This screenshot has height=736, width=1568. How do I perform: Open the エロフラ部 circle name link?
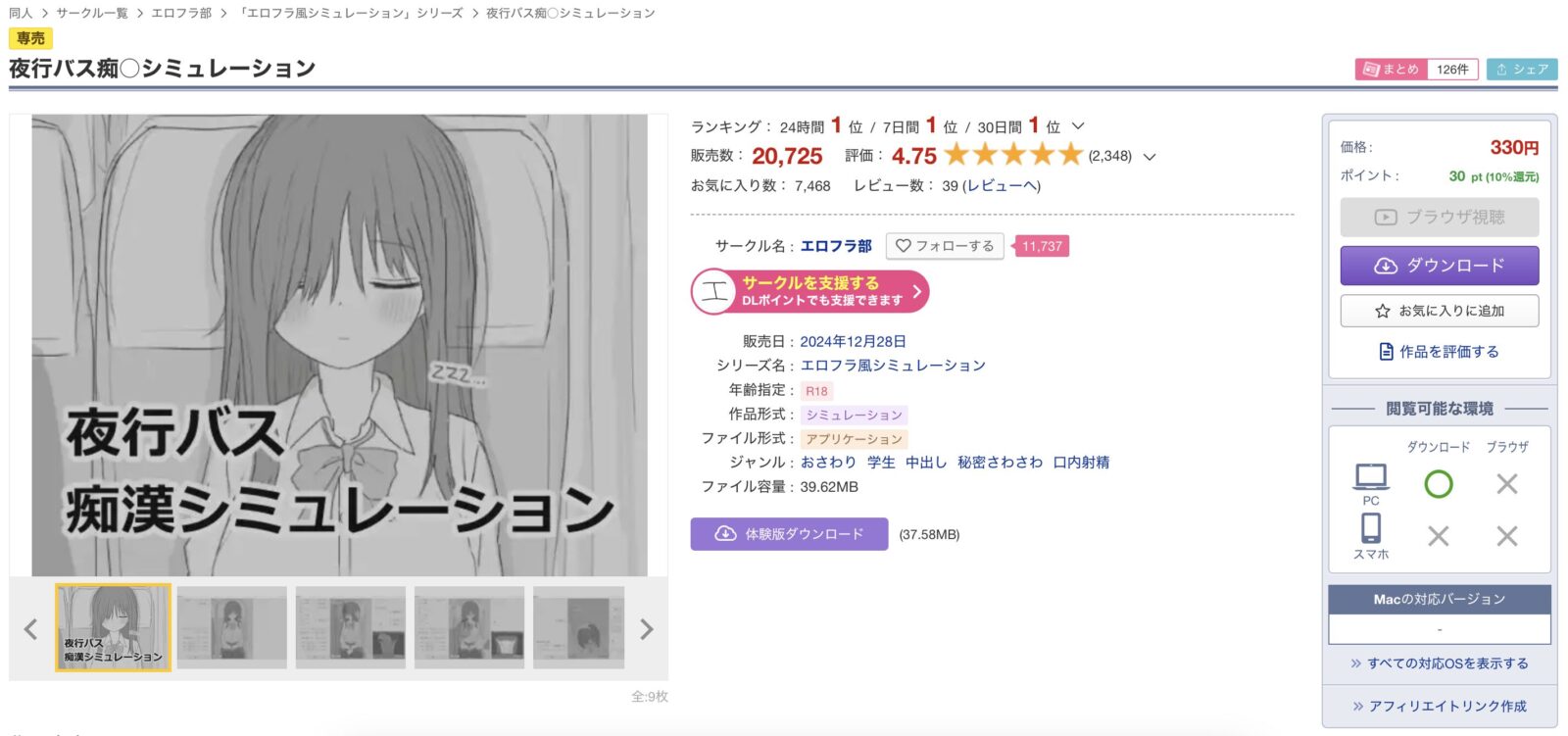coord(836,246)
